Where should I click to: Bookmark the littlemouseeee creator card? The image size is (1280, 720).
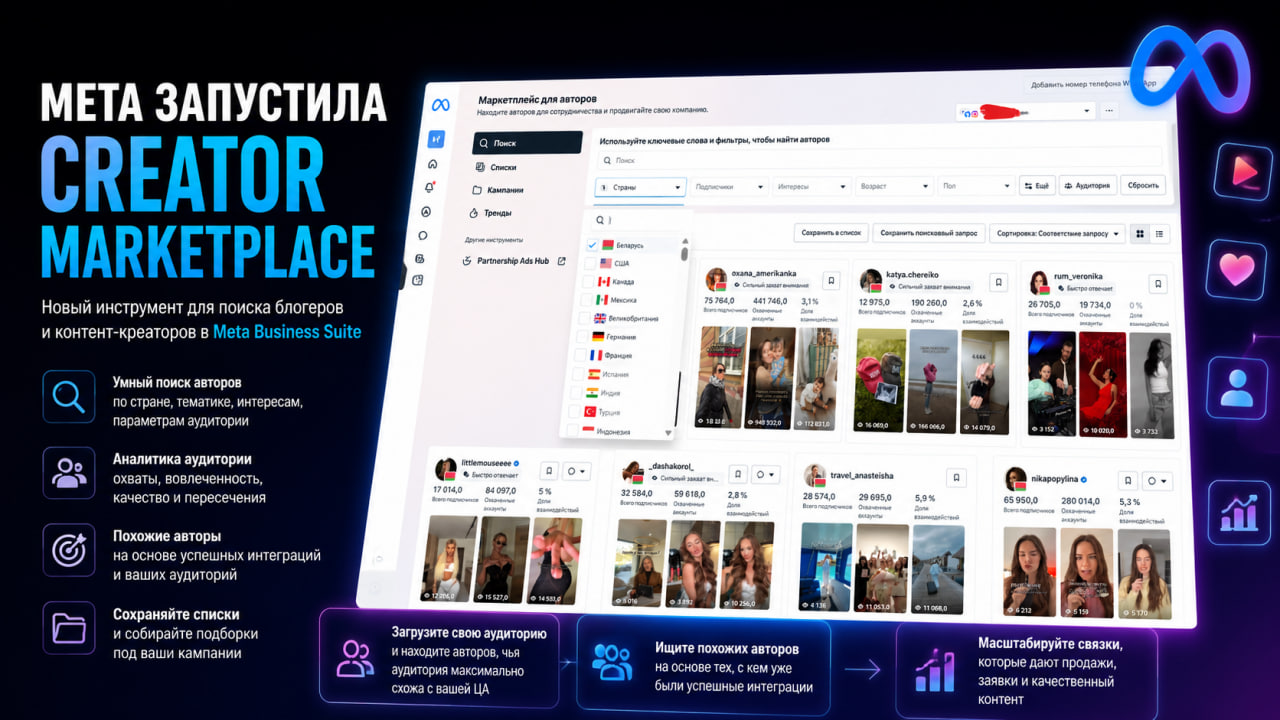pos(549,470)
